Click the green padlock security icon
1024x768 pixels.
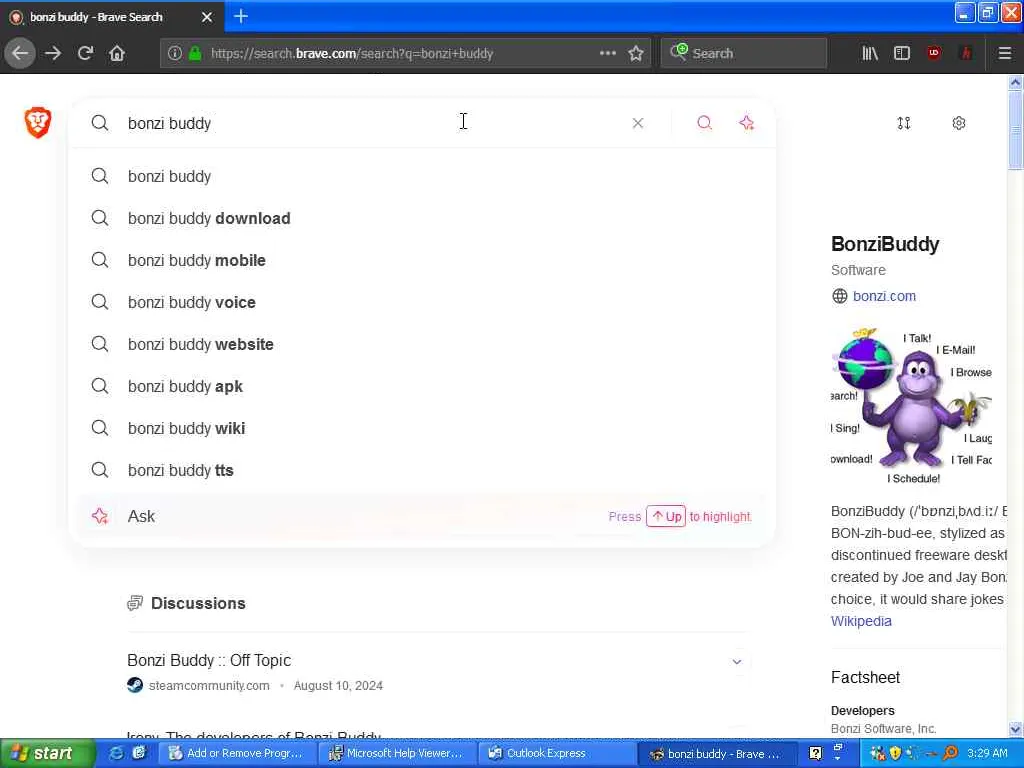(195, 54)
